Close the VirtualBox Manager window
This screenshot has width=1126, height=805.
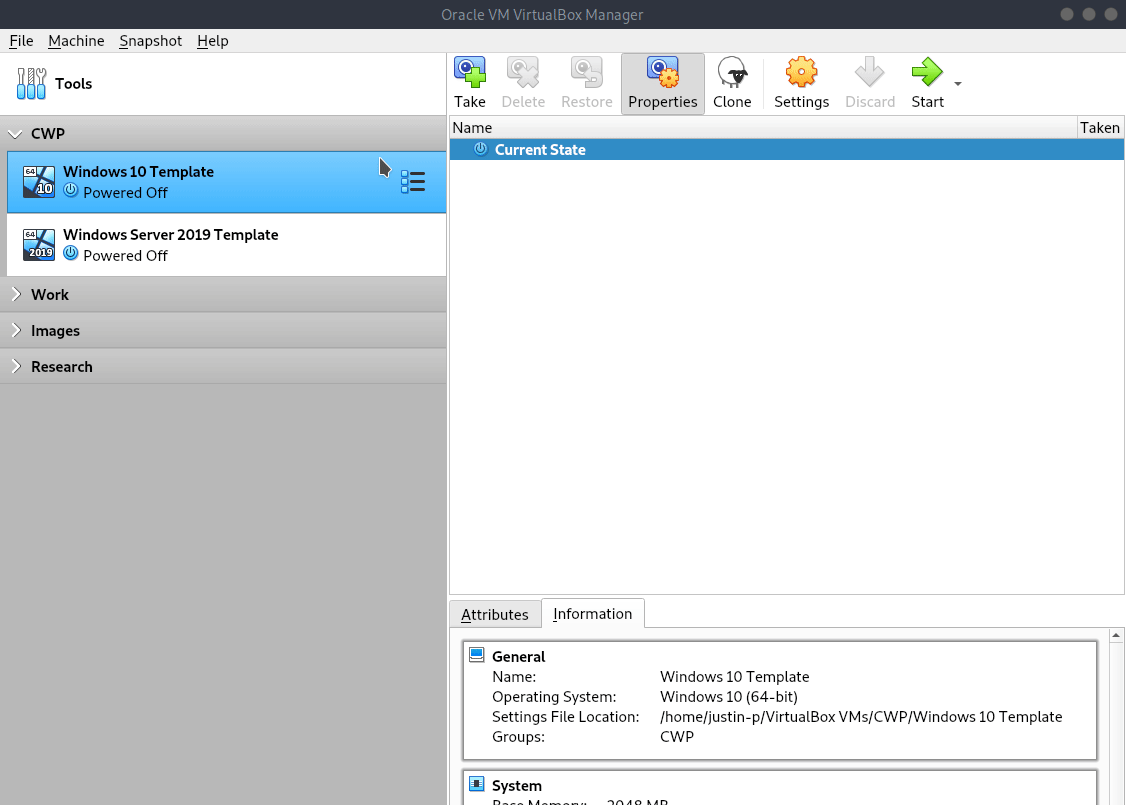point(1110,14)
